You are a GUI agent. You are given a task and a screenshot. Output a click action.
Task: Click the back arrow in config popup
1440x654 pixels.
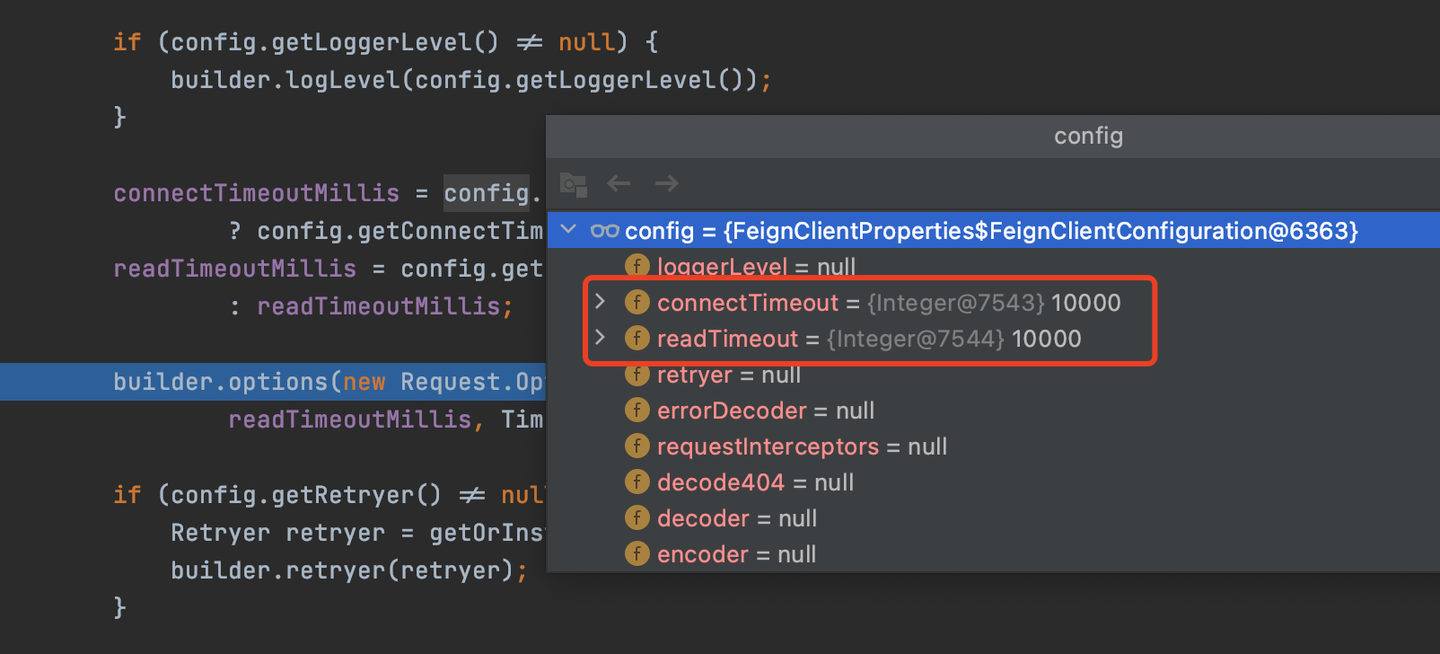[x=619, y=183]
